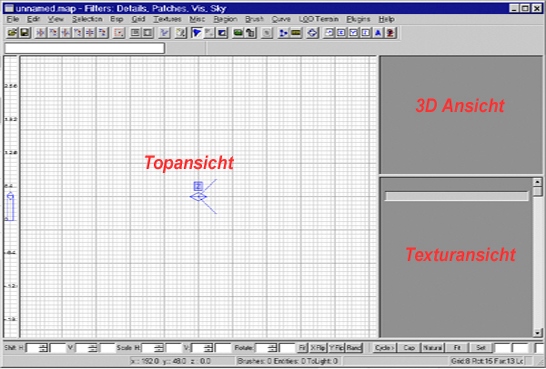Toggle the circular rotate icon in toolbar
The height and width of the screenshot is (369, 546).
312,33
